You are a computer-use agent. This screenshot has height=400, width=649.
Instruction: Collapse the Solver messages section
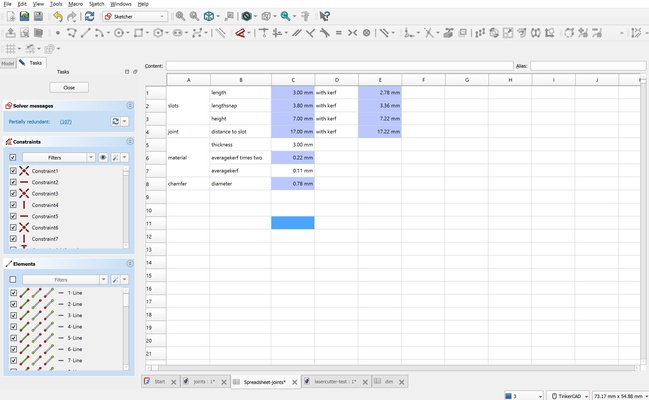tap(130, 106)
